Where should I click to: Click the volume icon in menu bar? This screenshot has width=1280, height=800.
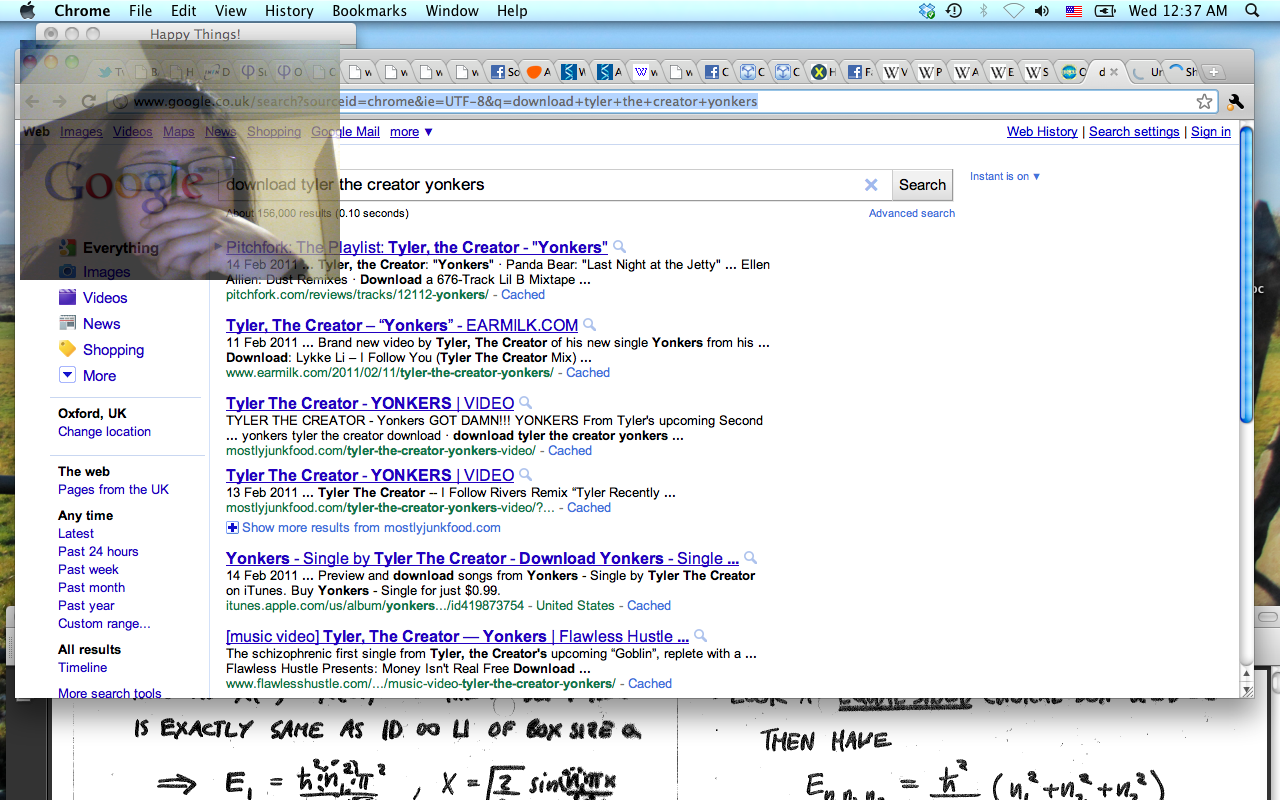[1042, 11]
